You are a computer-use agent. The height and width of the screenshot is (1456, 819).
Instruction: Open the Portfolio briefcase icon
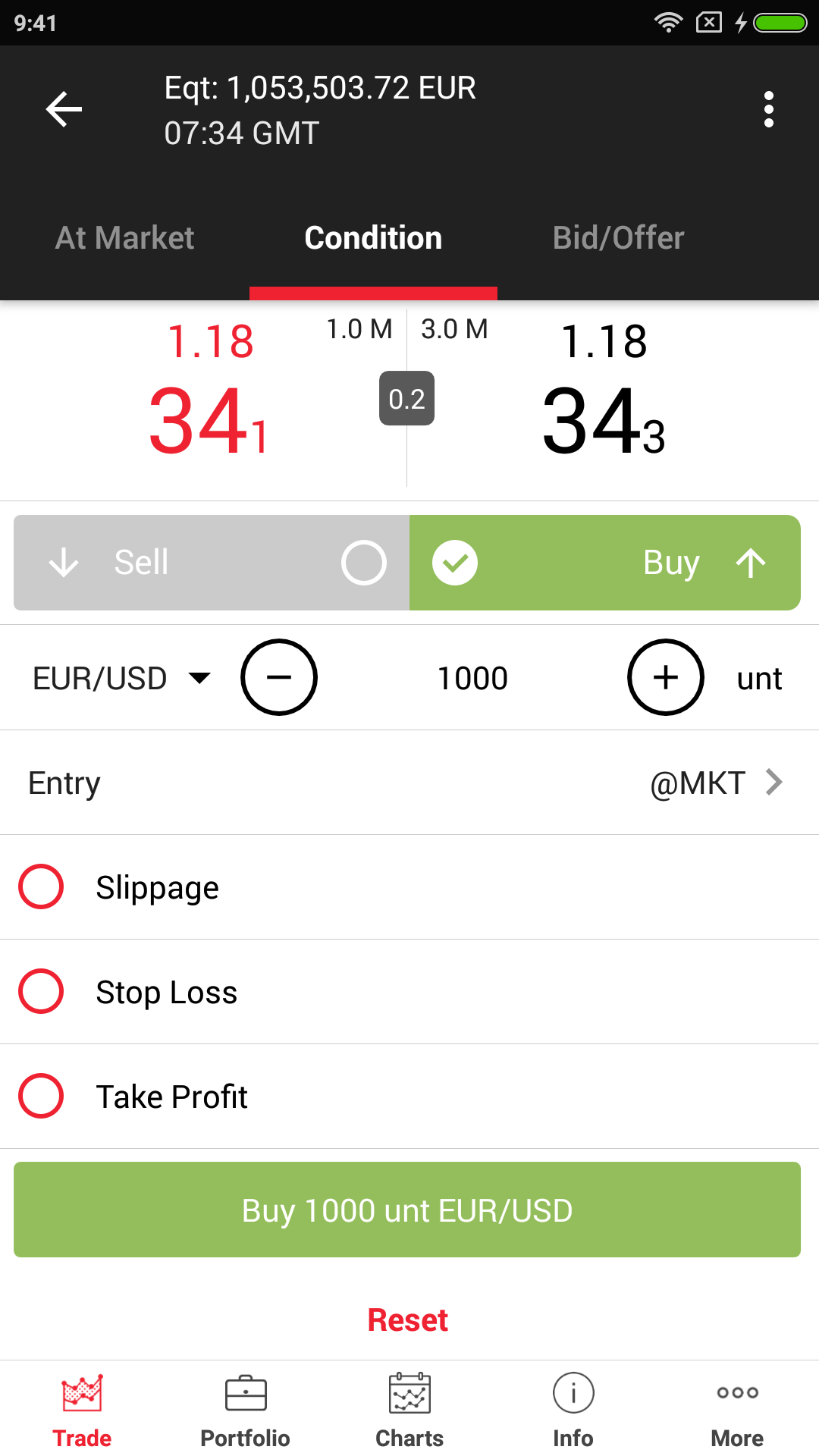pos(246,1394)
